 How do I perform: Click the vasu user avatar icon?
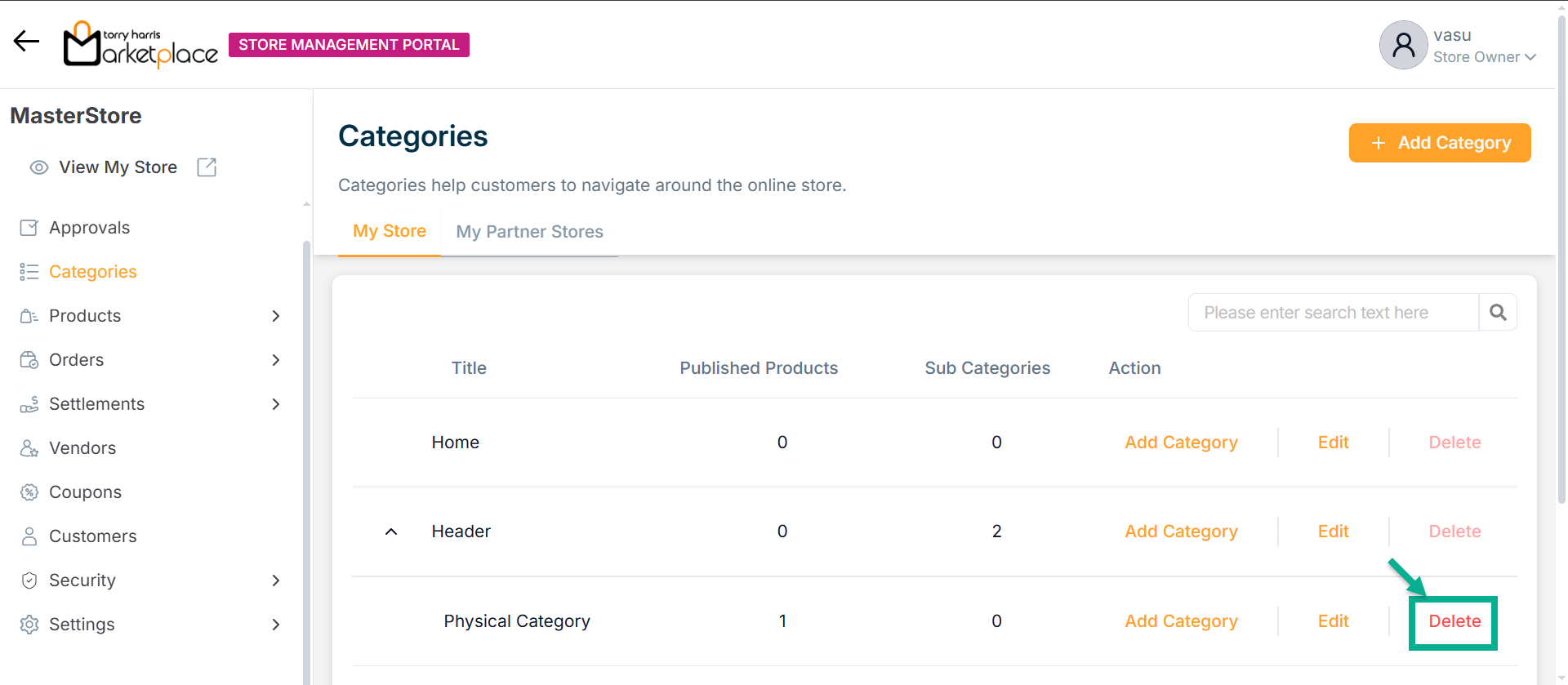pyautogui.click(x=1403, y=45)
